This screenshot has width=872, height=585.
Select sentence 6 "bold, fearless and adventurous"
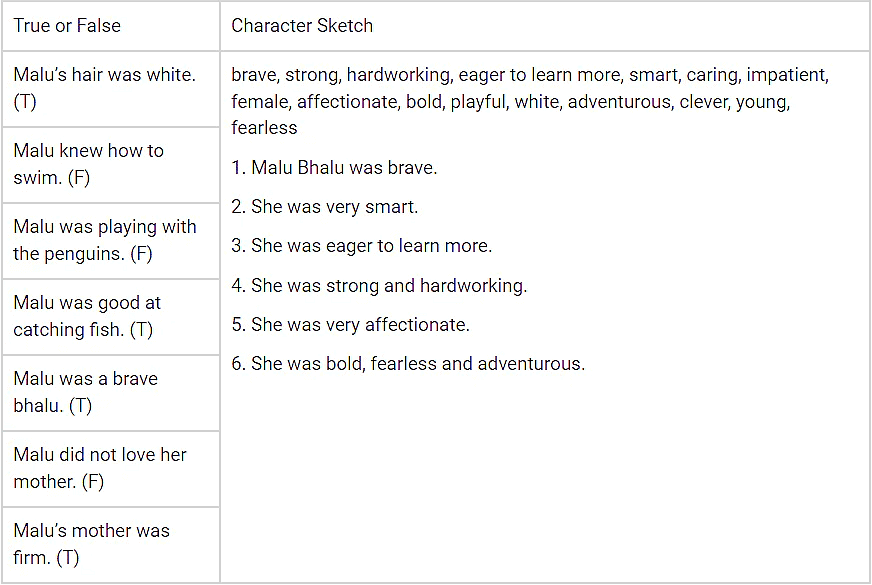408,363
